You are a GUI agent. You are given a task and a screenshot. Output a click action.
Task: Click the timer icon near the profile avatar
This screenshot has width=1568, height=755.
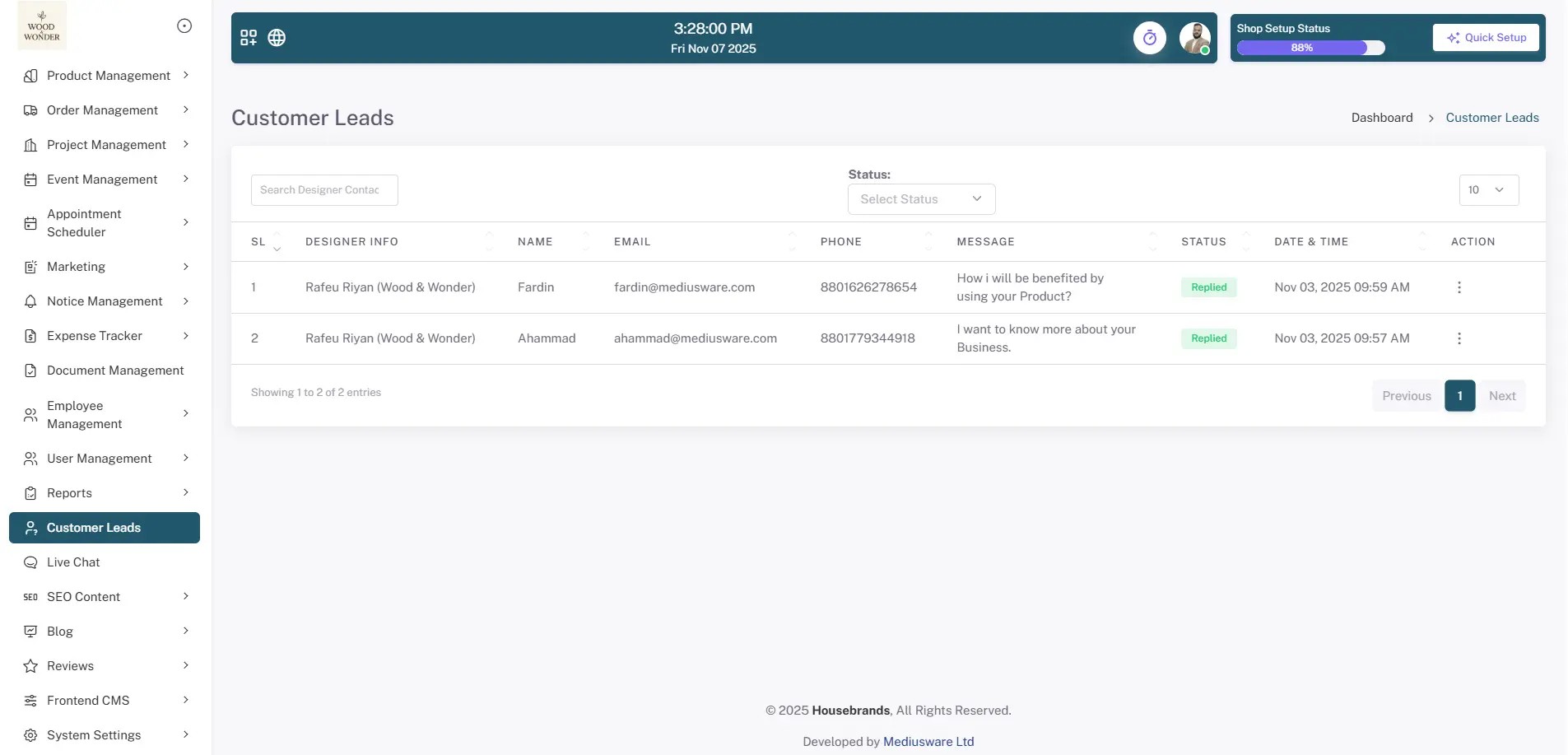pos(1149,38)
